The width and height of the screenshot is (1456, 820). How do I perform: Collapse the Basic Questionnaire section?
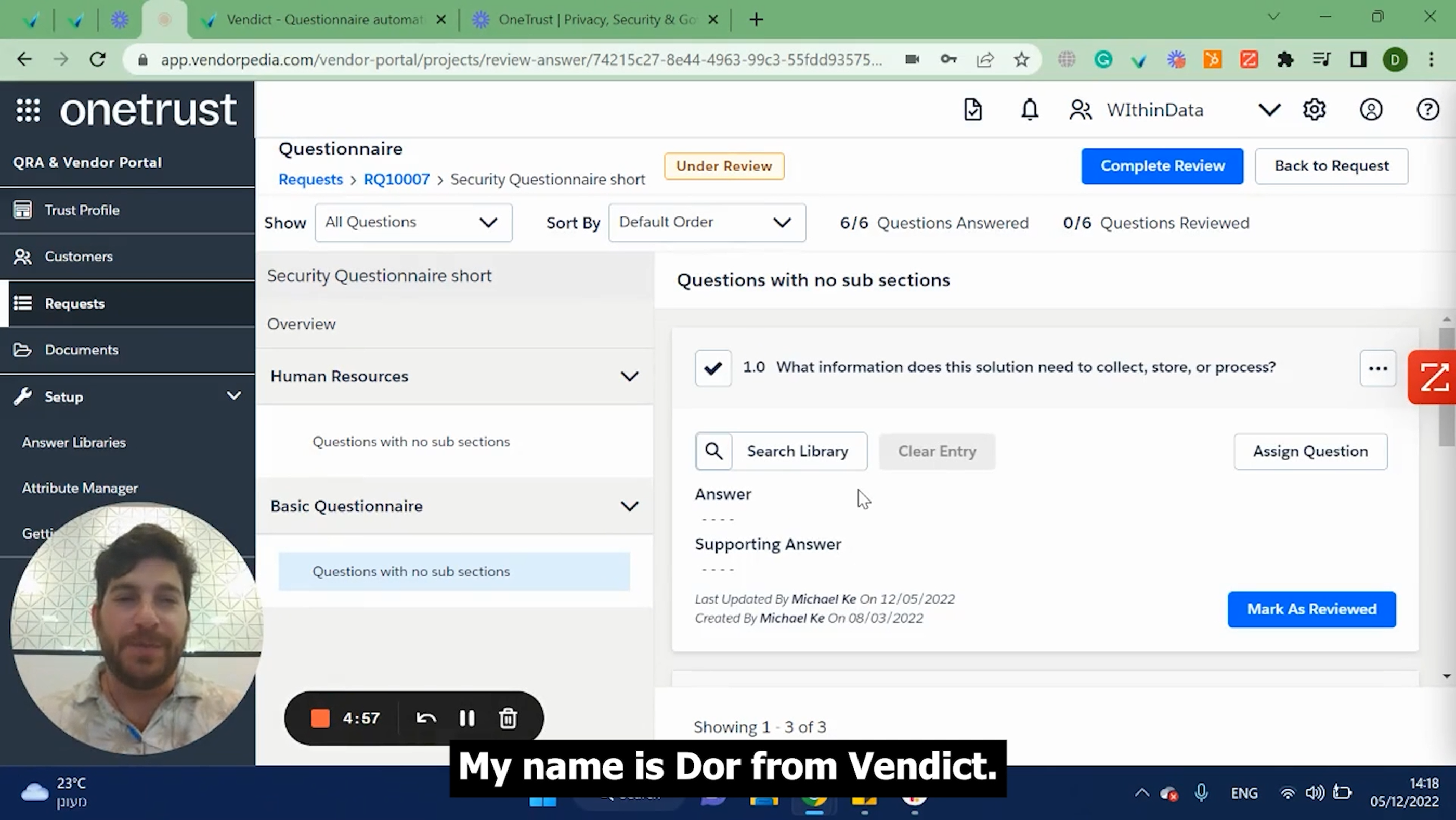629,506
